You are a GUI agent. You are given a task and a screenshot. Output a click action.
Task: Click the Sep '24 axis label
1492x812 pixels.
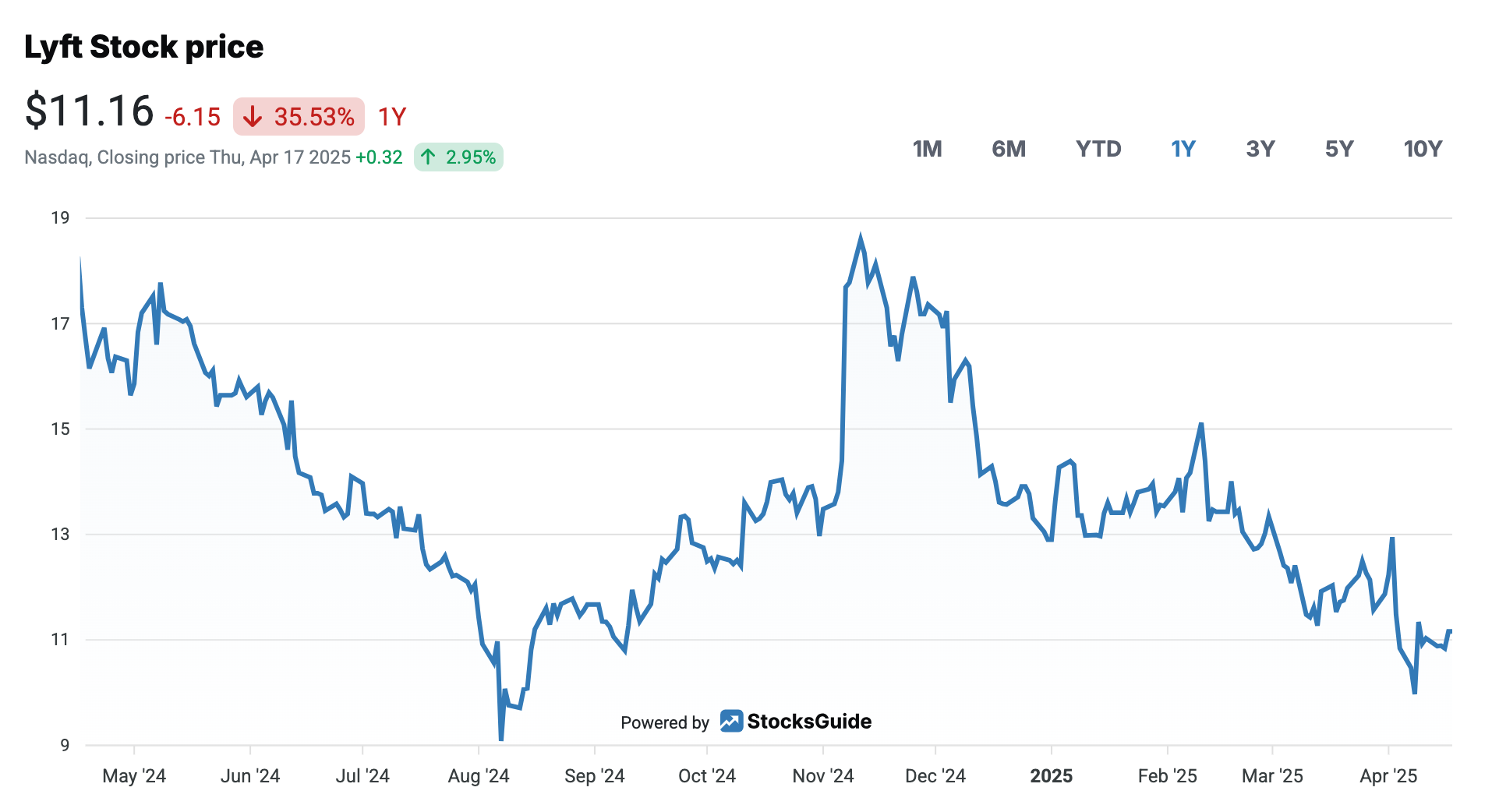tap(595, 776)
